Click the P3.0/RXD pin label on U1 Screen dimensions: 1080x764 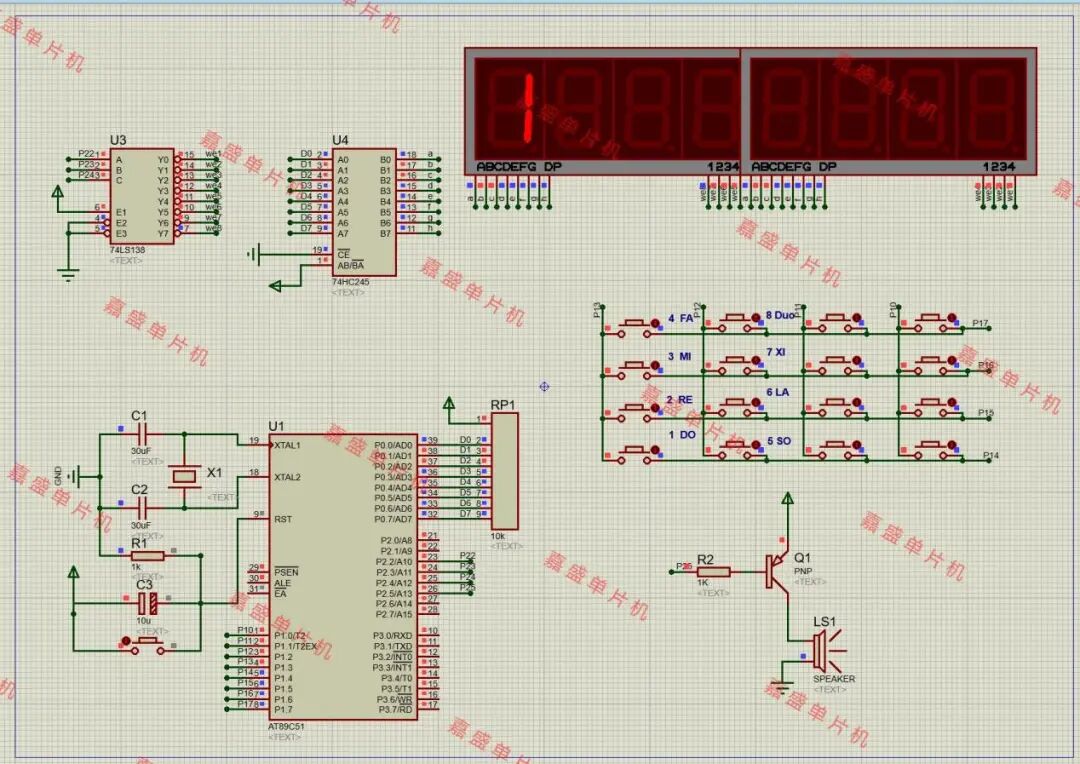click(x=393, y=635)
